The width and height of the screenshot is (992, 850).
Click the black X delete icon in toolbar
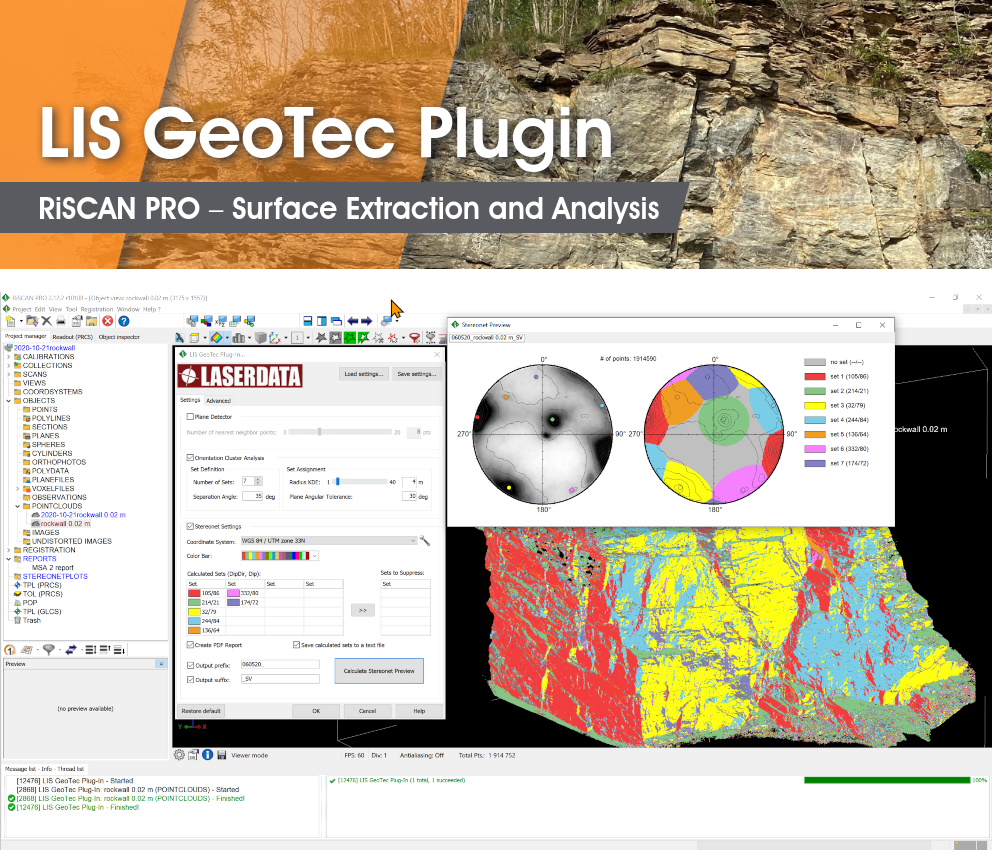click(x=47, y=321)
